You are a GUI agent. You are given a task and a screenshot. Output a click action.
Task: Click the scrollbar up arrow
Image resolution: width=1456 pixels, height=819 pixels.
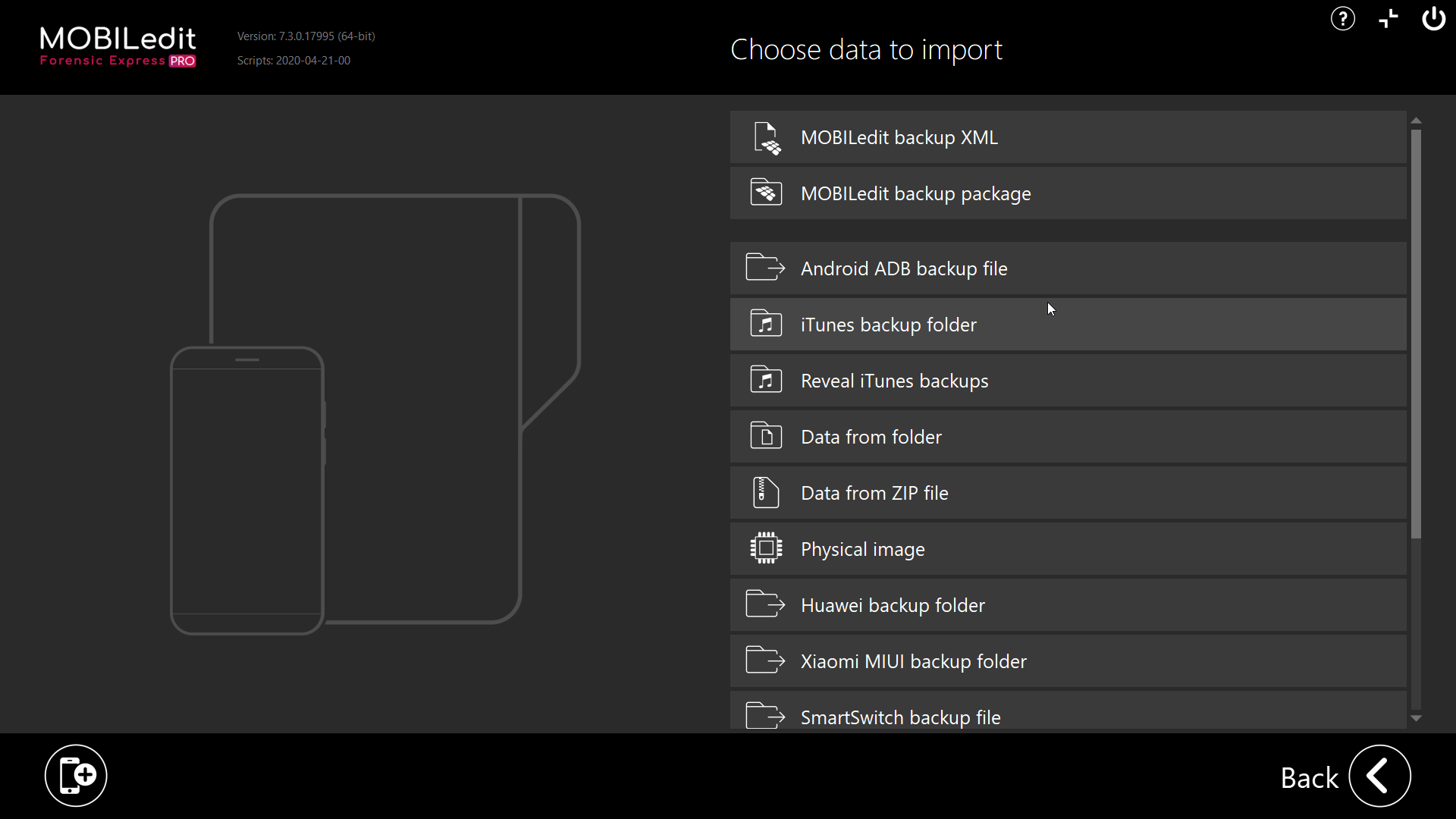pyautogui.click(x=1416, y=121)
